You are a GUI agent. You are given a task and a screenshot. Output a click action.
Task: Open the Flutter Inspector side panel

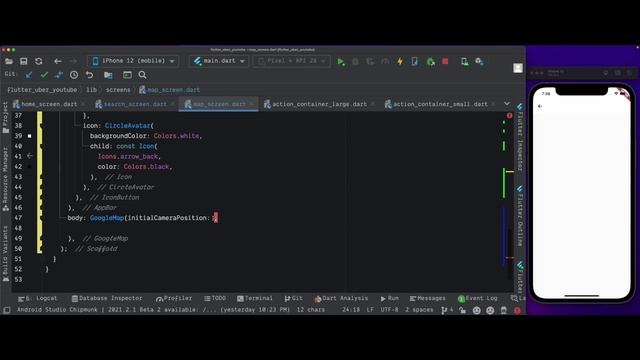[x=520, y=137]
